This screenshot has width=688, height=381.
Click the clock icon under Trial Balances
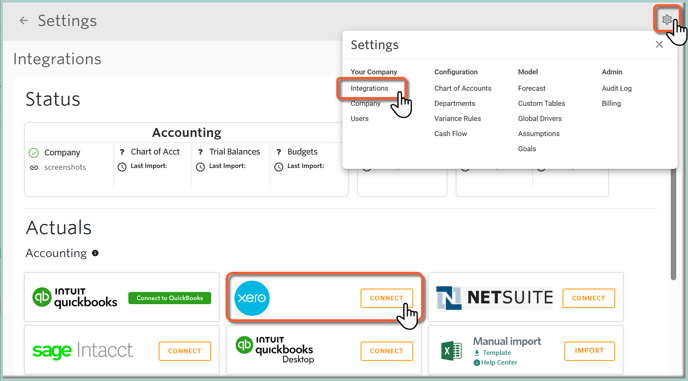coord(201,167)
